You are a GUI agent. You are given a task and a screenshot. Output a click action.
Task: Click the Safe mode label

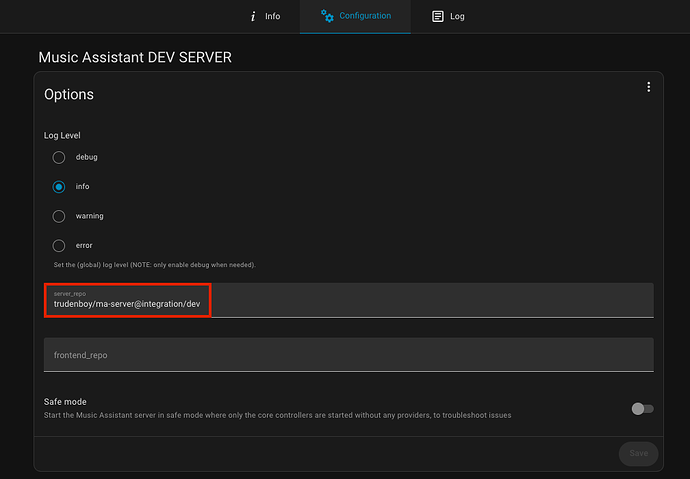coord(65,402)
